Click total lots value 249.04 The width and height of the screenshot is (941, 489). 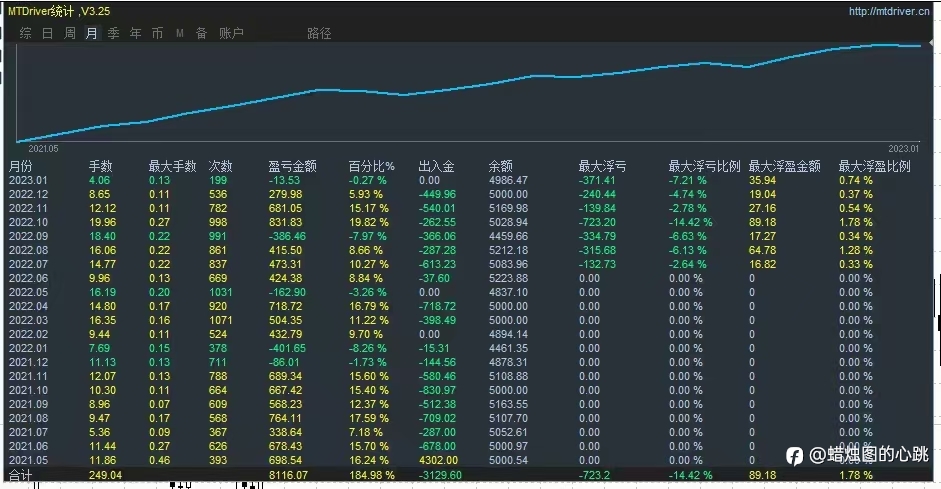[105, 475]
